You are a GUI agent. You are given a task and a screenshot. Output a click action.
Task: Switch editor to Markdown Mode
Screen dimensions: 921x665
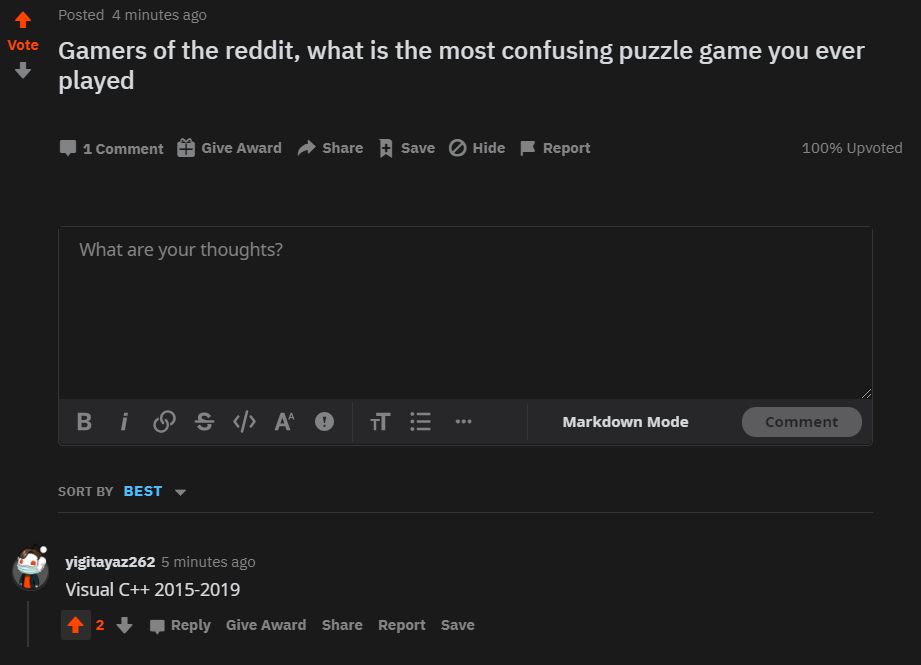tap(625, 422)
